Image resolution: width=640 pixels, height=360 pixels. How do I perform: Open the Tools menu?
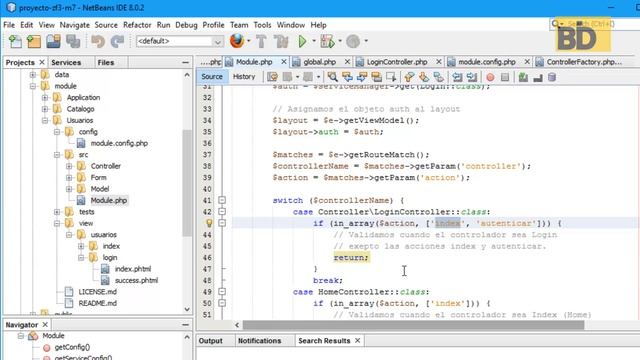click(262, 25)
